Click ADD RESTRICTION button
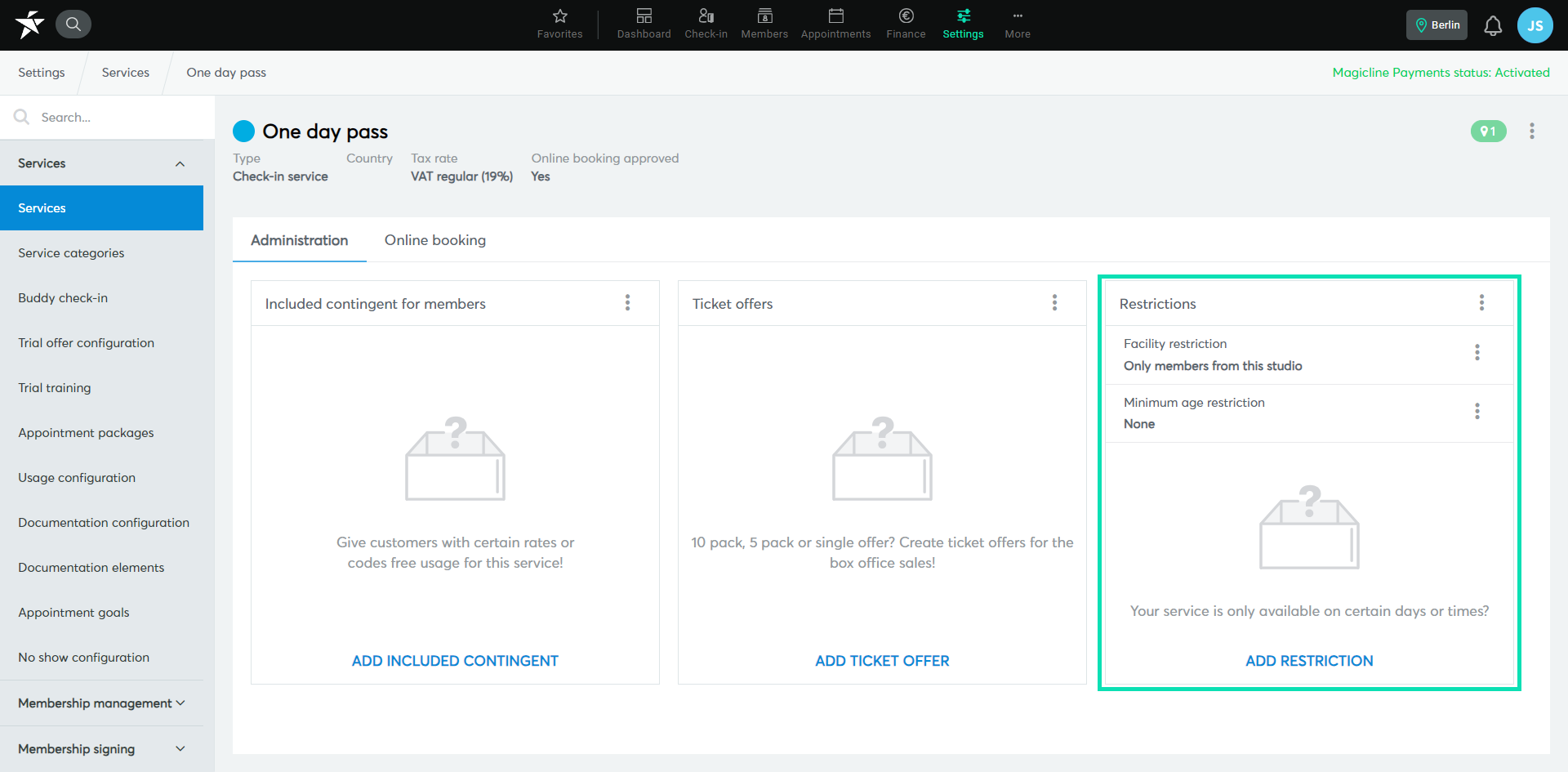This screenshot has height=772, width=1568. [1309, 661]
